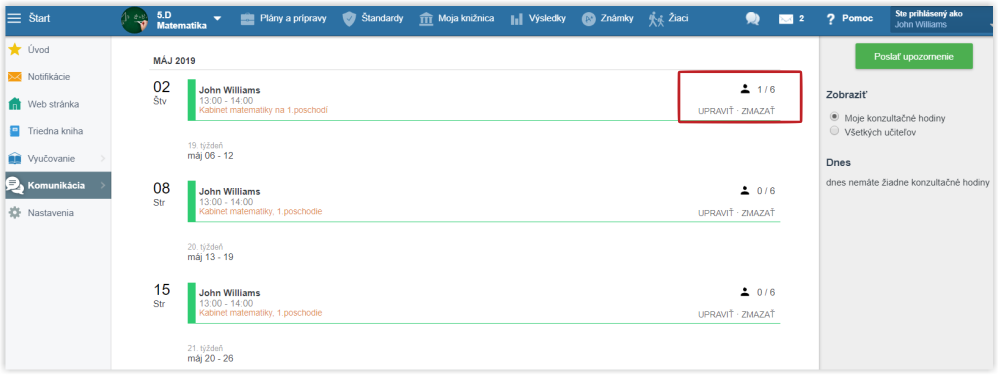The height and width of the screenshot is (375, 999).
Task: Expand the 5.D Matematika class dropdown
Action: pyautogui.click(x=217, y=18)
